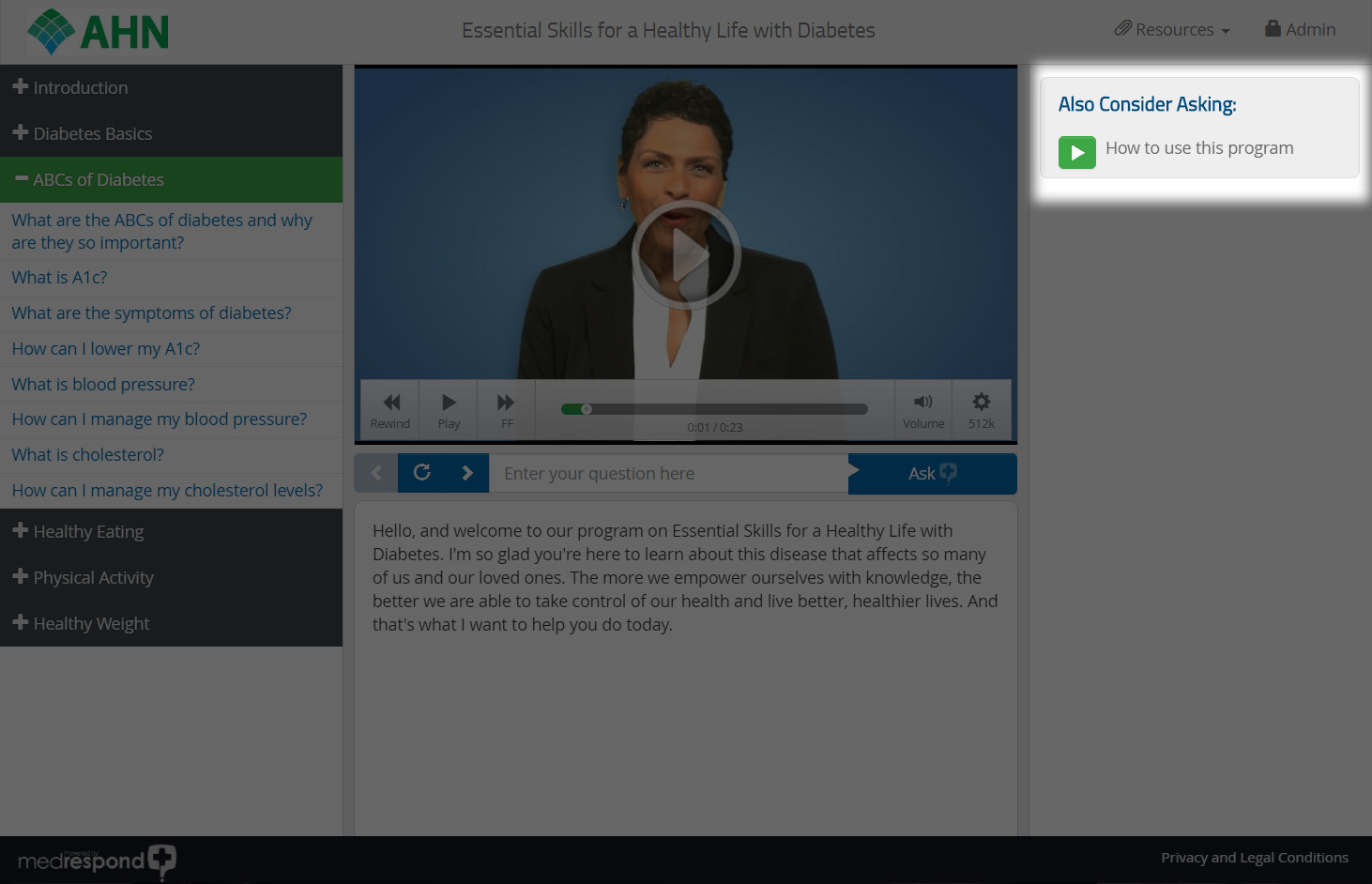Open the Admin menu
The height and width of the screenshot is (884, 1372).
pos(1300,30)
